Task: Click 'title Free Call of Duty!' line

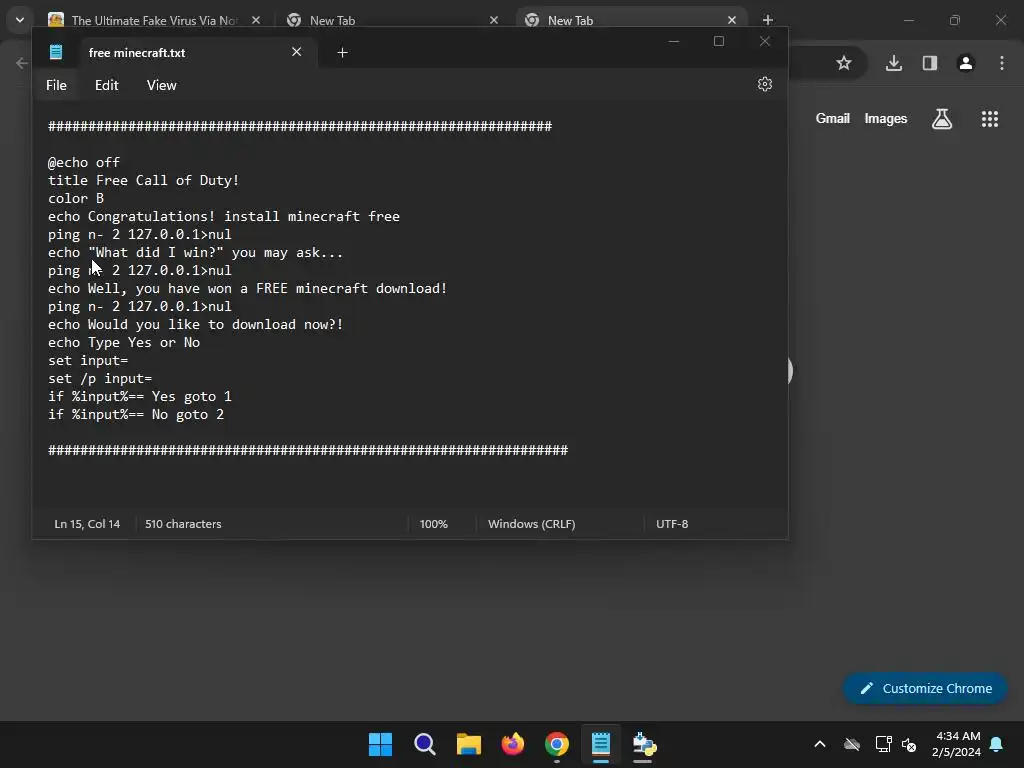Action: click(x=144, y=180)
